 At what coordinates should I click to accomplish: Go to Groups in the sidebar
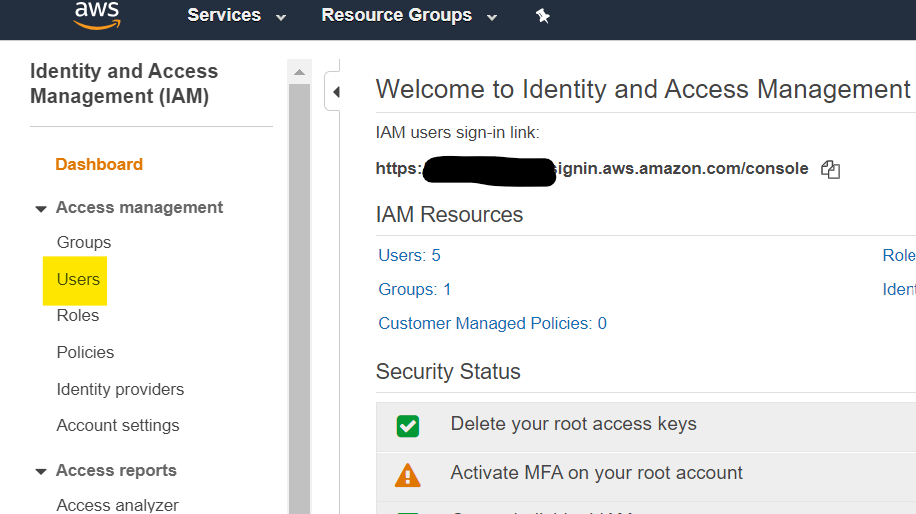click(x=84, y=242)
